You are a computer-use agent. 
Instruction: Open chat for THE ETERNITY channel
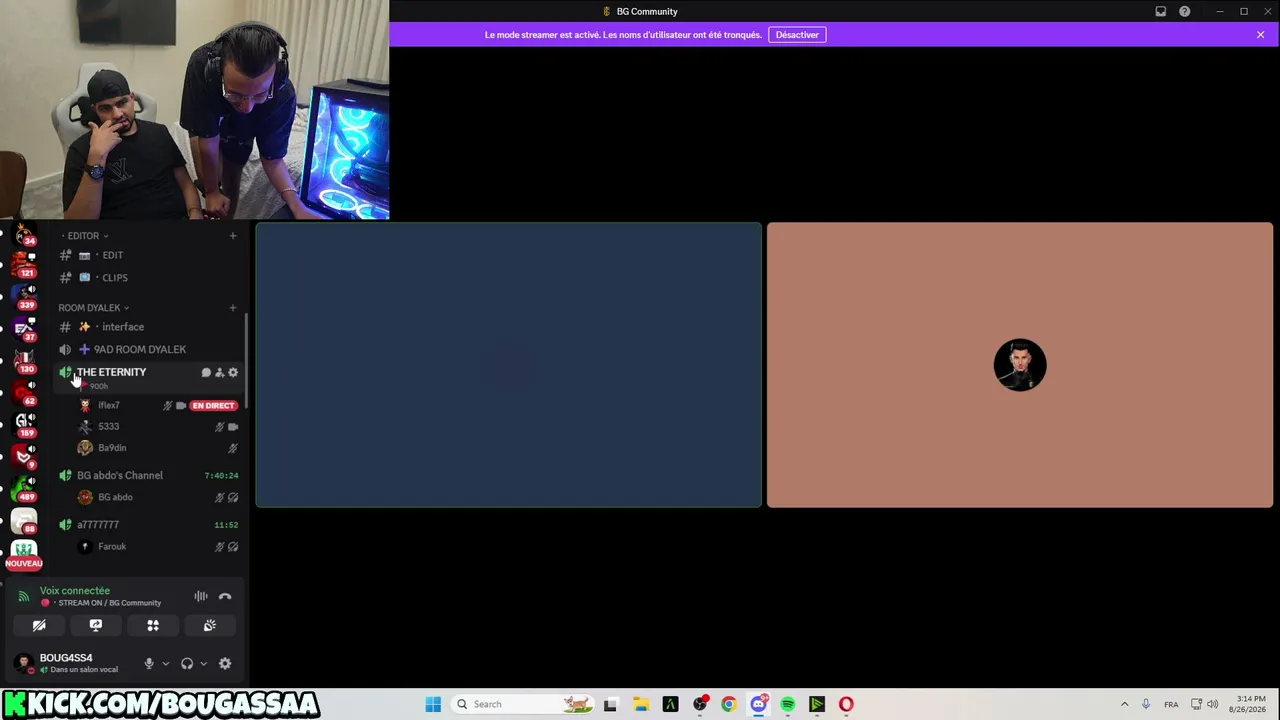206,373
